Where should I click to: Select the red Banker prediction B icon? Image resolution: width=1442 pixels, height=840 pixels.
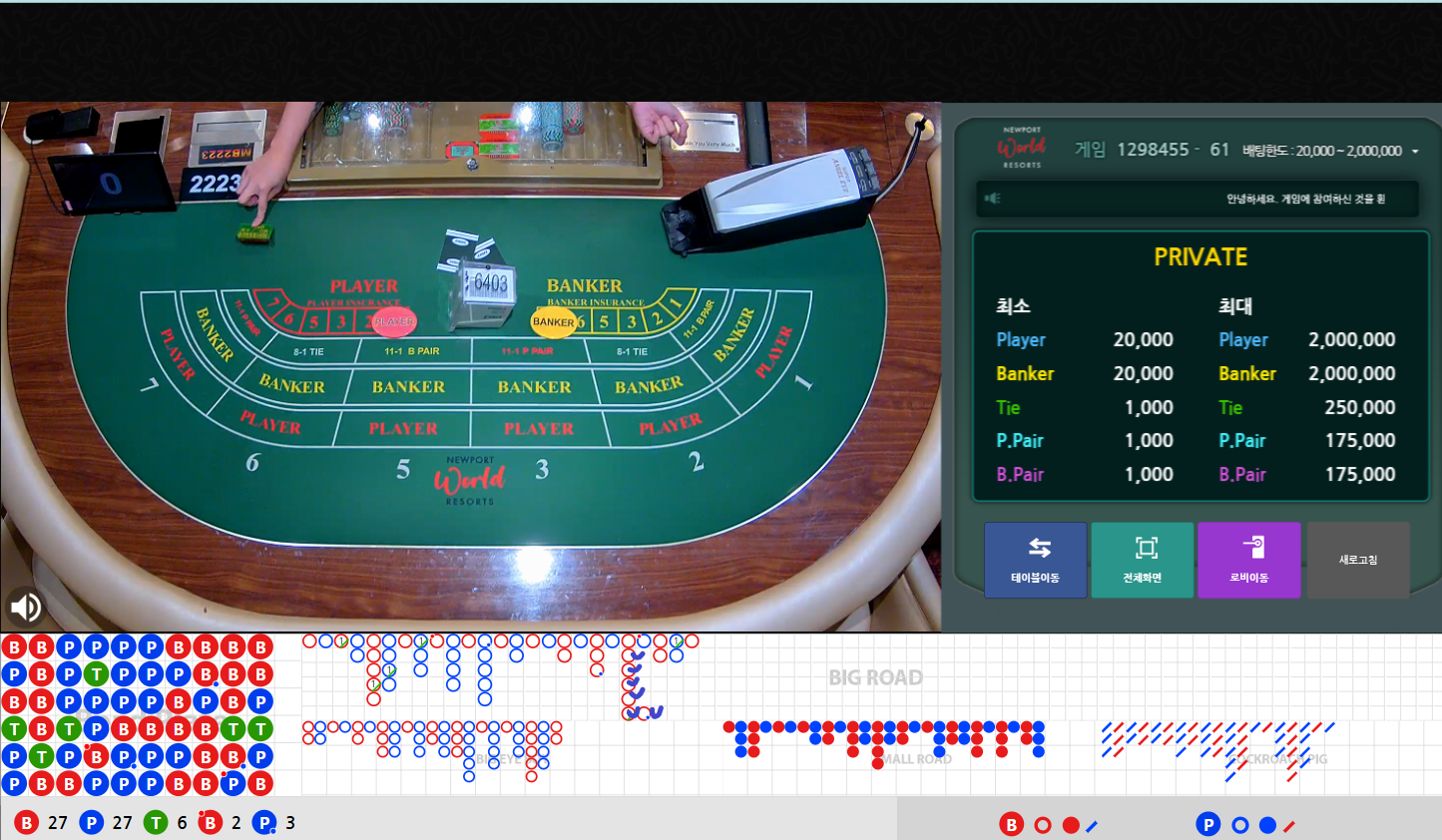1011,824
